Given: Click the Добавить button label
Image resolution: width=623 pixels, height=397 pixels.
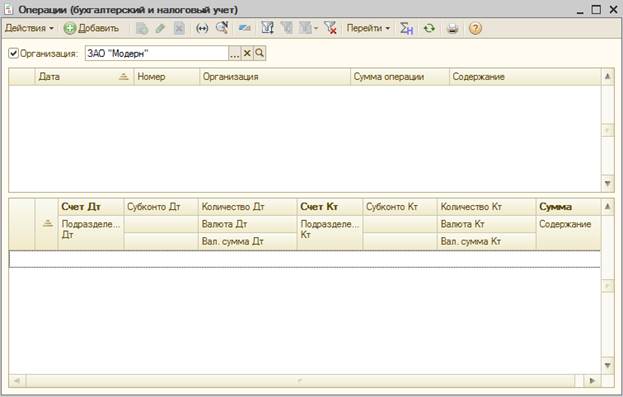Looking at the screenshot, I should click(x=99, y=28).
